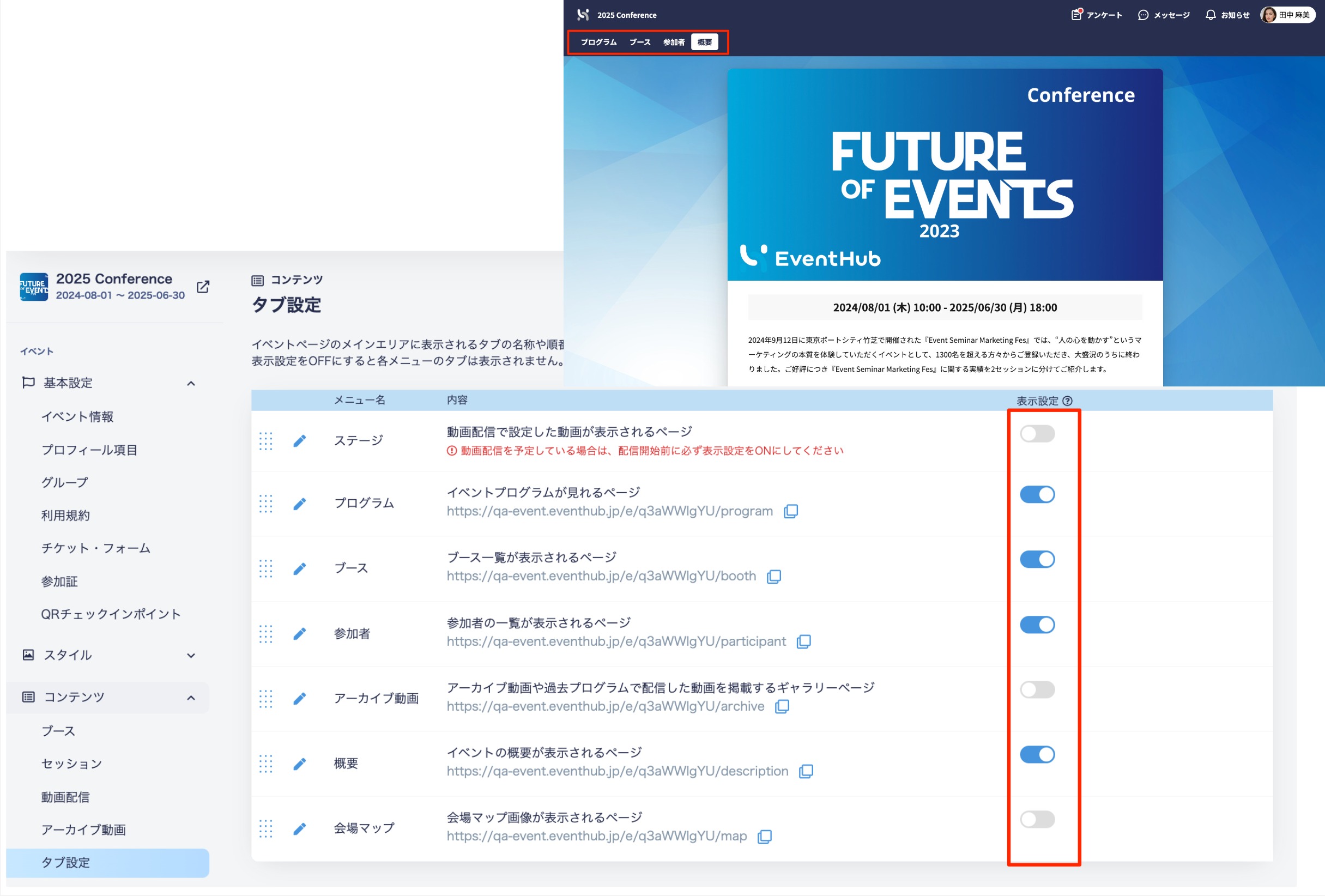Enable display toggle for ステージ
Viewport: 1325px width, 896px height.
tap(1037, 434)
